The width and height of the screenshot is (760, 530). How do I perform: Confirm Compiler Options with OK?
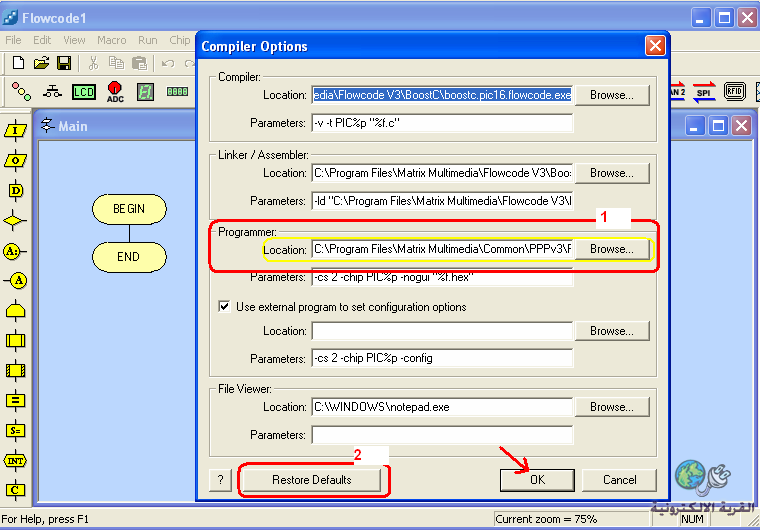pos(537,480)
